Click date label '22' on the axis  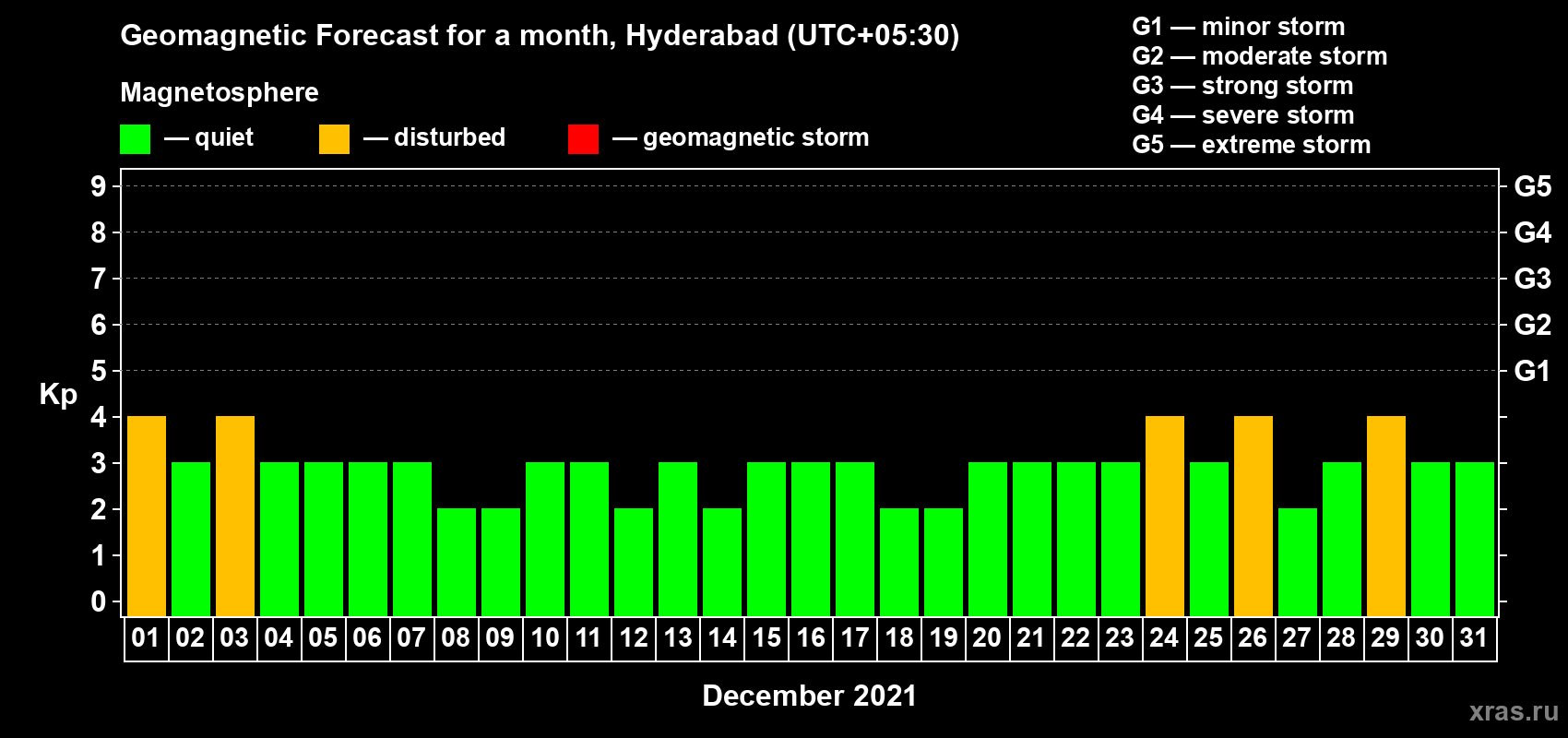click(1075, 637)
